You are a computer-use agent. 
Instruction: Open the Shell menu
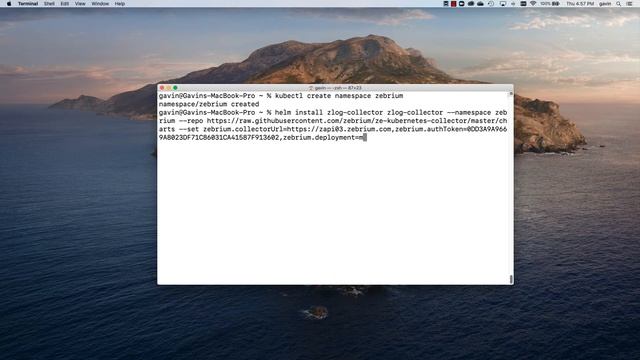pyautogui.click(x=49, y=4)
